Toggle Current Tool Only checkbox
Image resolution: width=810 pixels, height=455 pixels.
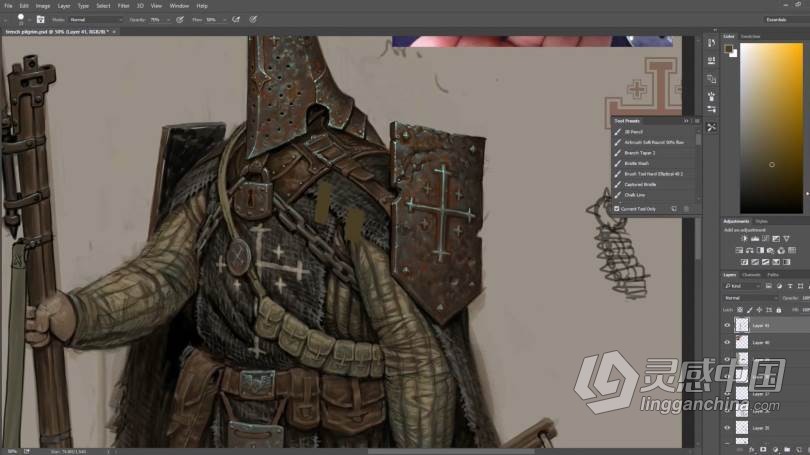(x=616, y=209)
